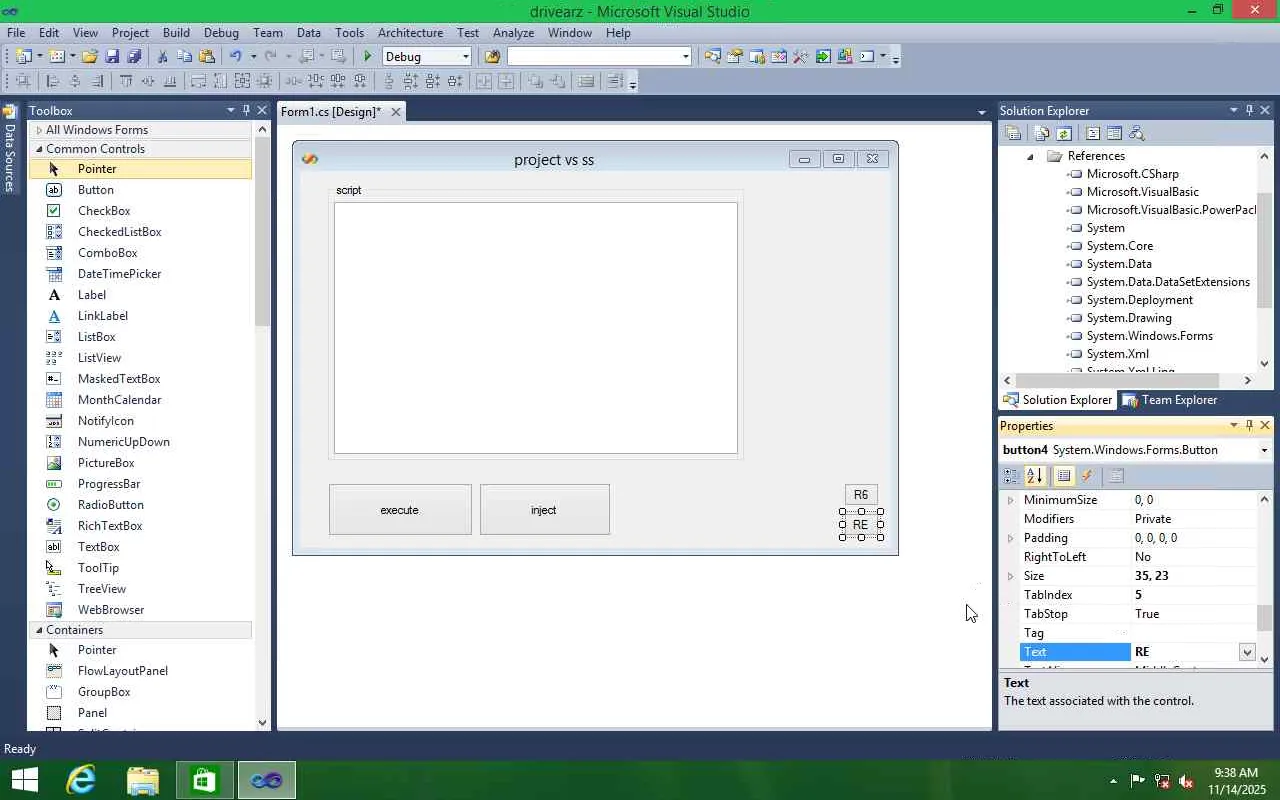This screenshot has width=1280, height=800.
Task: Switch to the Team Explorer tab
Action: click(x=1169, y=400)
